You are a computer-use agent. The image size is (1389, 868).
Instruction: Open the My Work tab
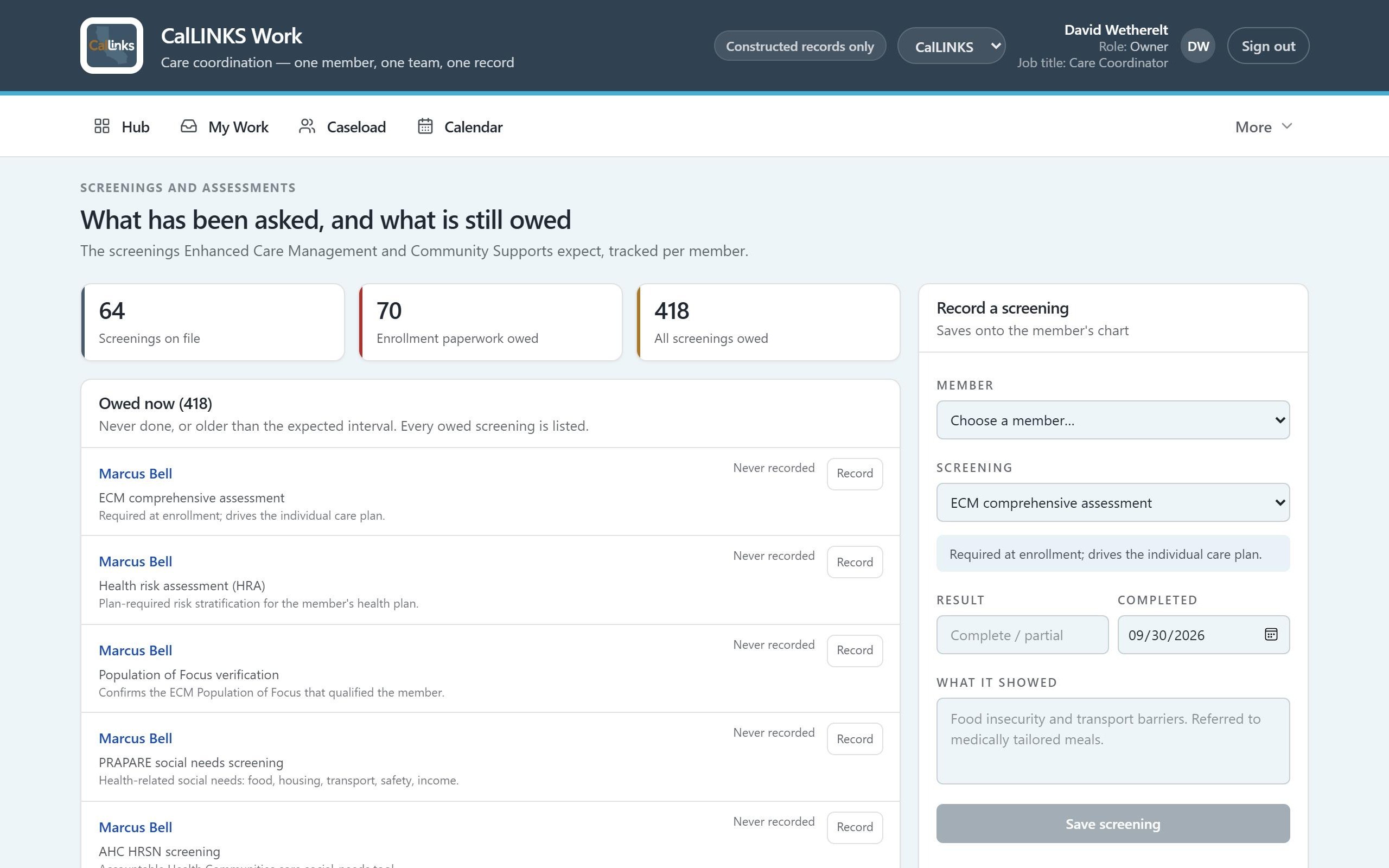[x=225, y=126]
